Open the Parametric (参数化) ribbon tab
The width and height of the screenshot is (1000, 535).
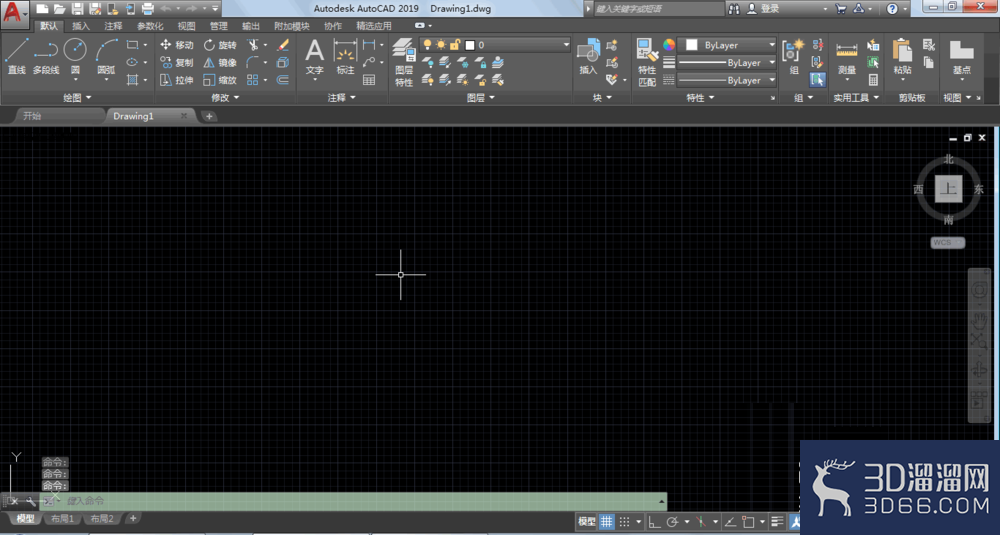coord(150,26)
